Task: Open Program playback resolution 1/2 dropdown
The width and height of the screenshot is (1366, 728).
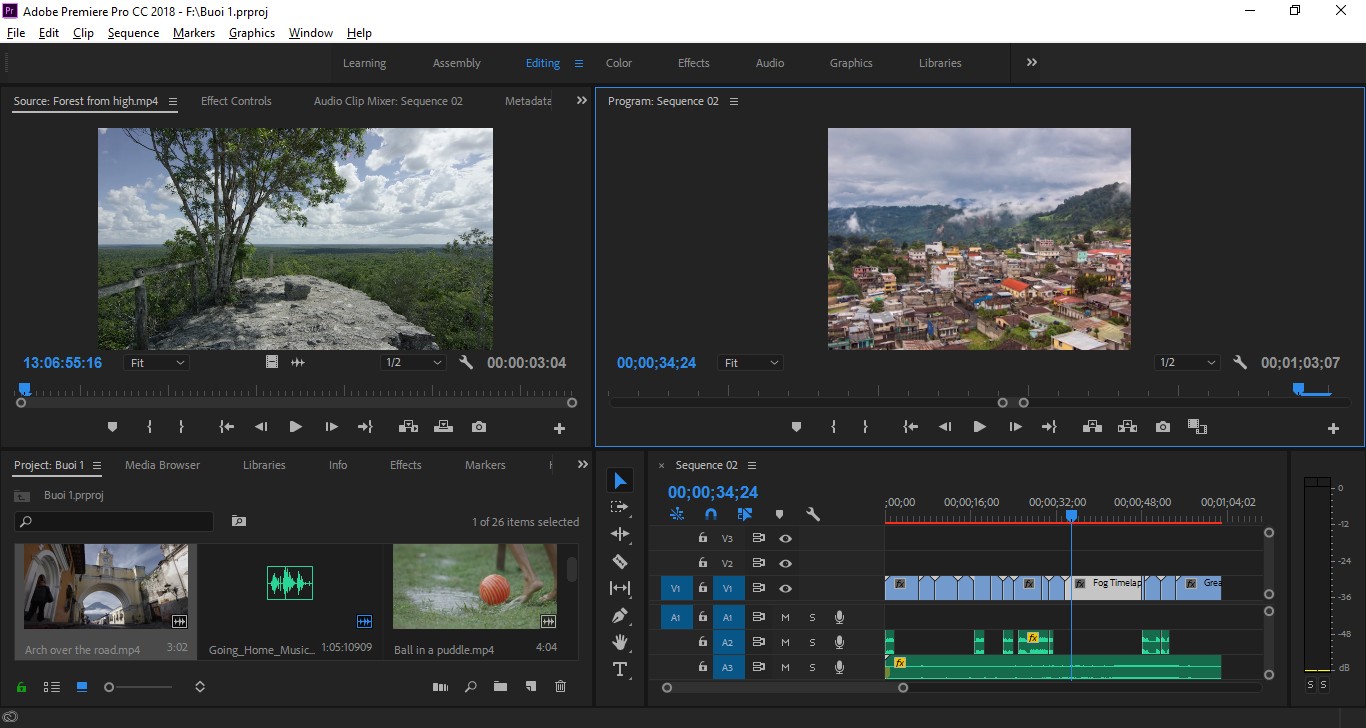Action: 1187,363
